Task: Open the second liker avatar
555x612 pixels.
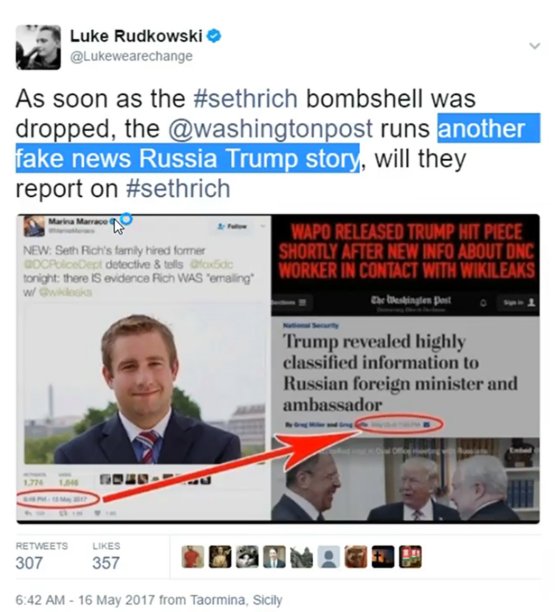Action: [220, 557]
